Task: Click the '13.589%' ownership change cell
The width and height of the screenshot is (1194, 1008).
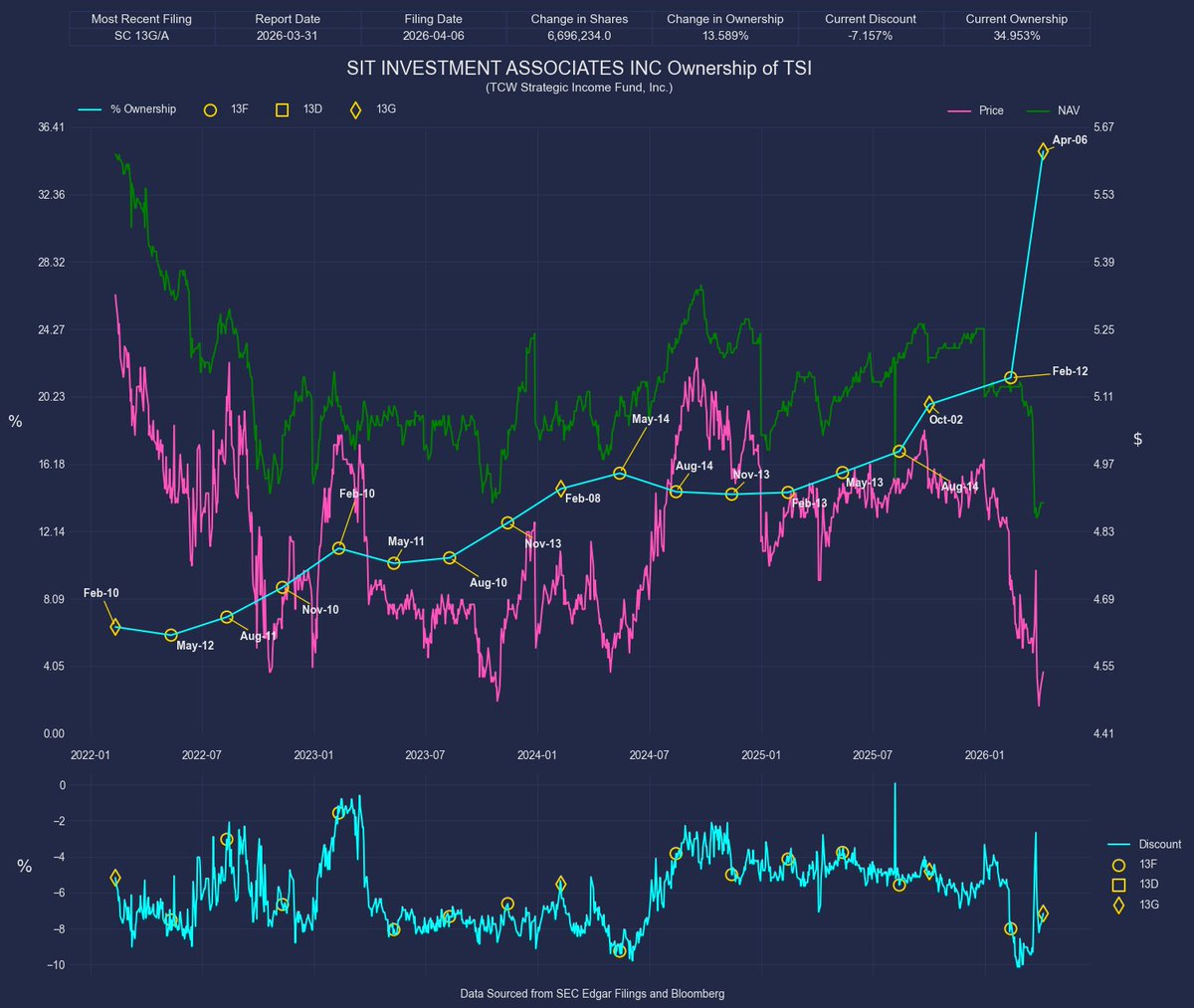Action: point(725,36)
